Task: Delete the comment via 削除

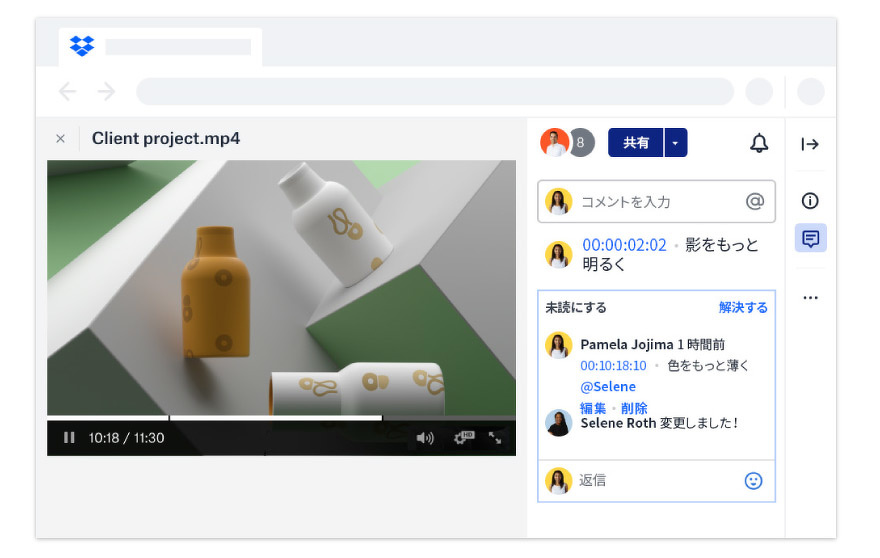Action: coord(634,408)
